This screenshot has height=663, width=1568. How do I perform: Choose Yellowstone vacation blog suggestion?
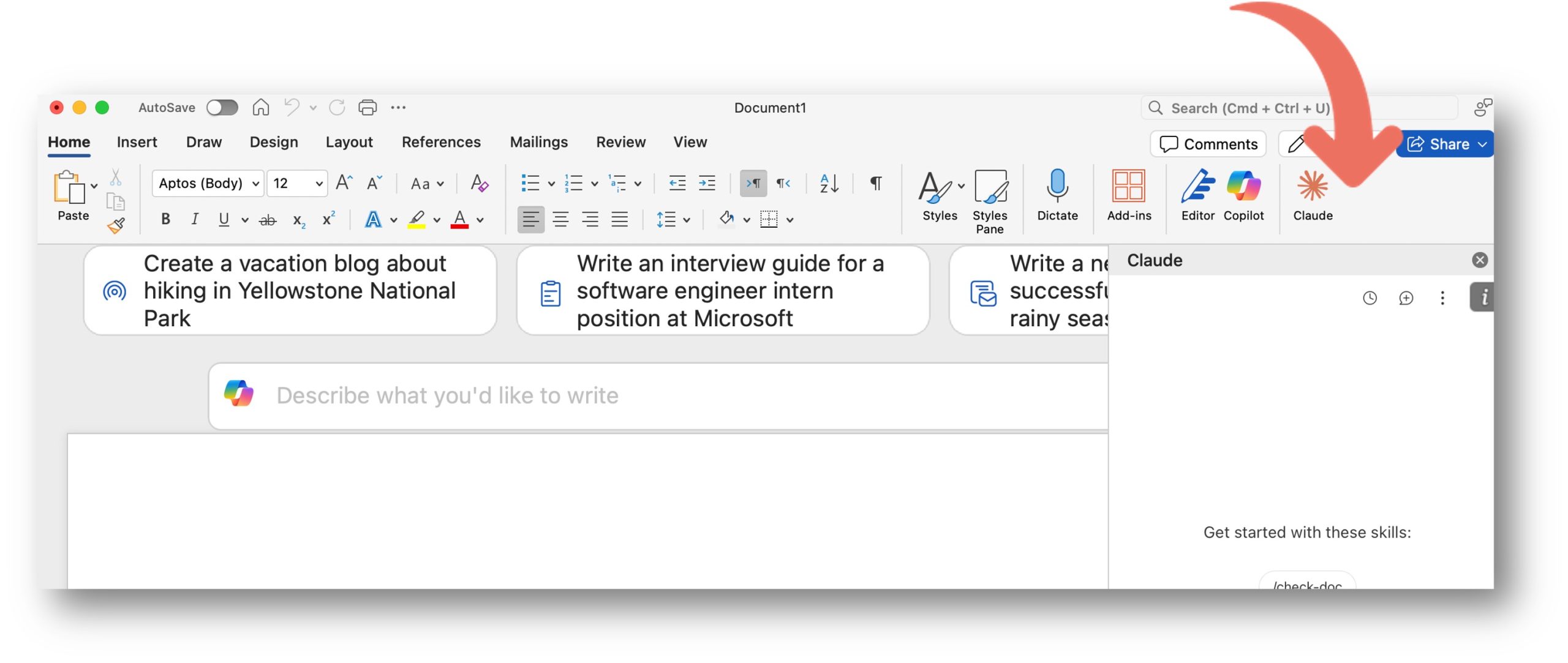tap(290, 290)
